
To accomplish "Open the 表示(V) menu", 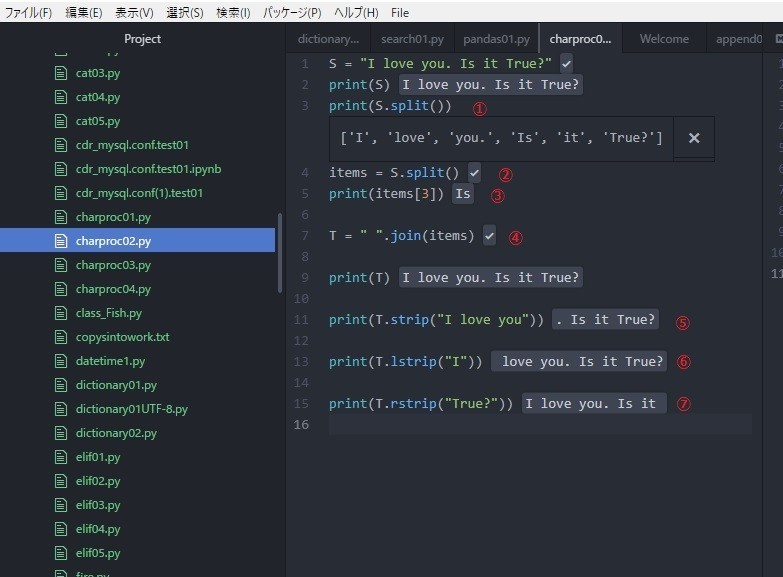I will (x=134, y=12).
